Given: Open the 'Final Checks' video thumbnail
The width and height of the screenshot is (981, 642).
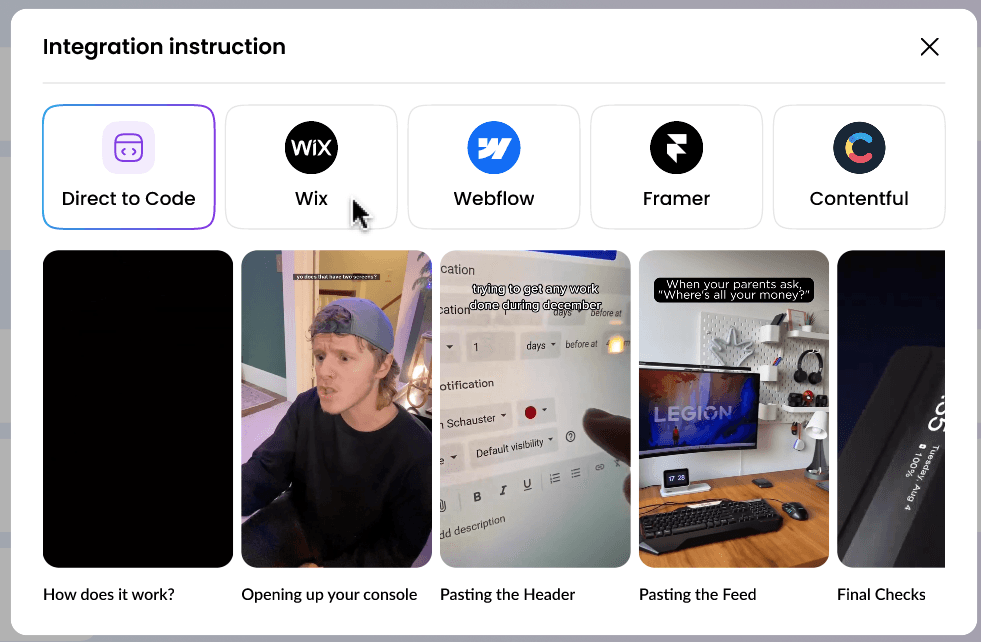Looking at the screenshot, I should click(x=891, y=409).
